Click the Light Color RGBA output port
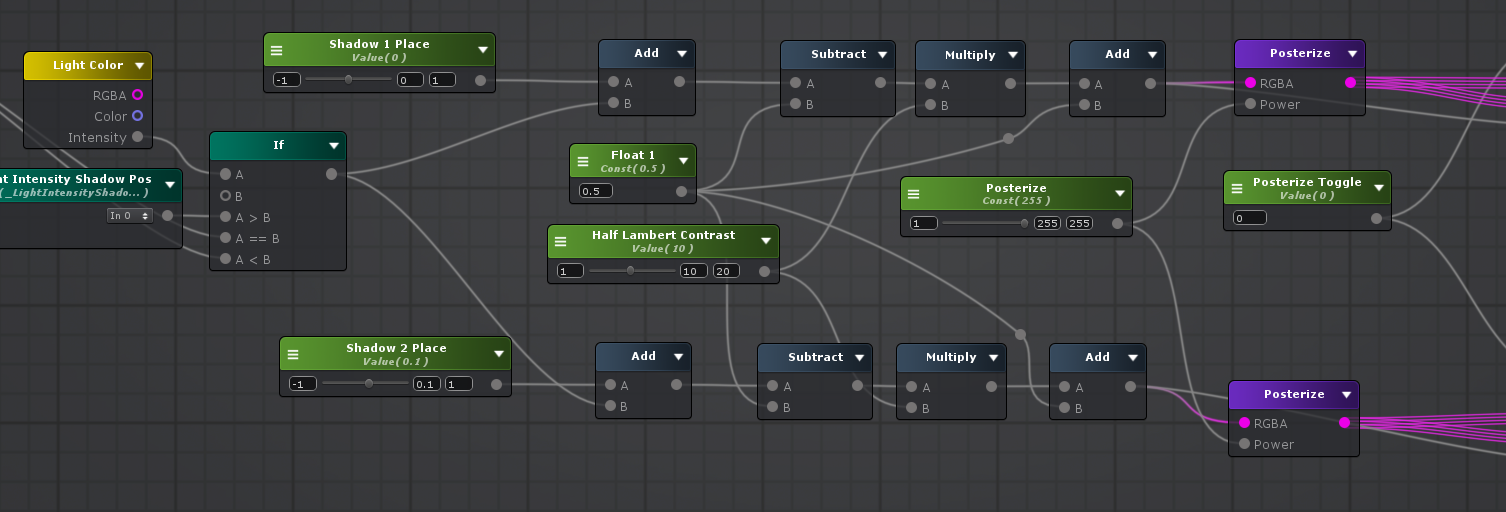This screenshot has width=1506, height=512. coord(137,95)
